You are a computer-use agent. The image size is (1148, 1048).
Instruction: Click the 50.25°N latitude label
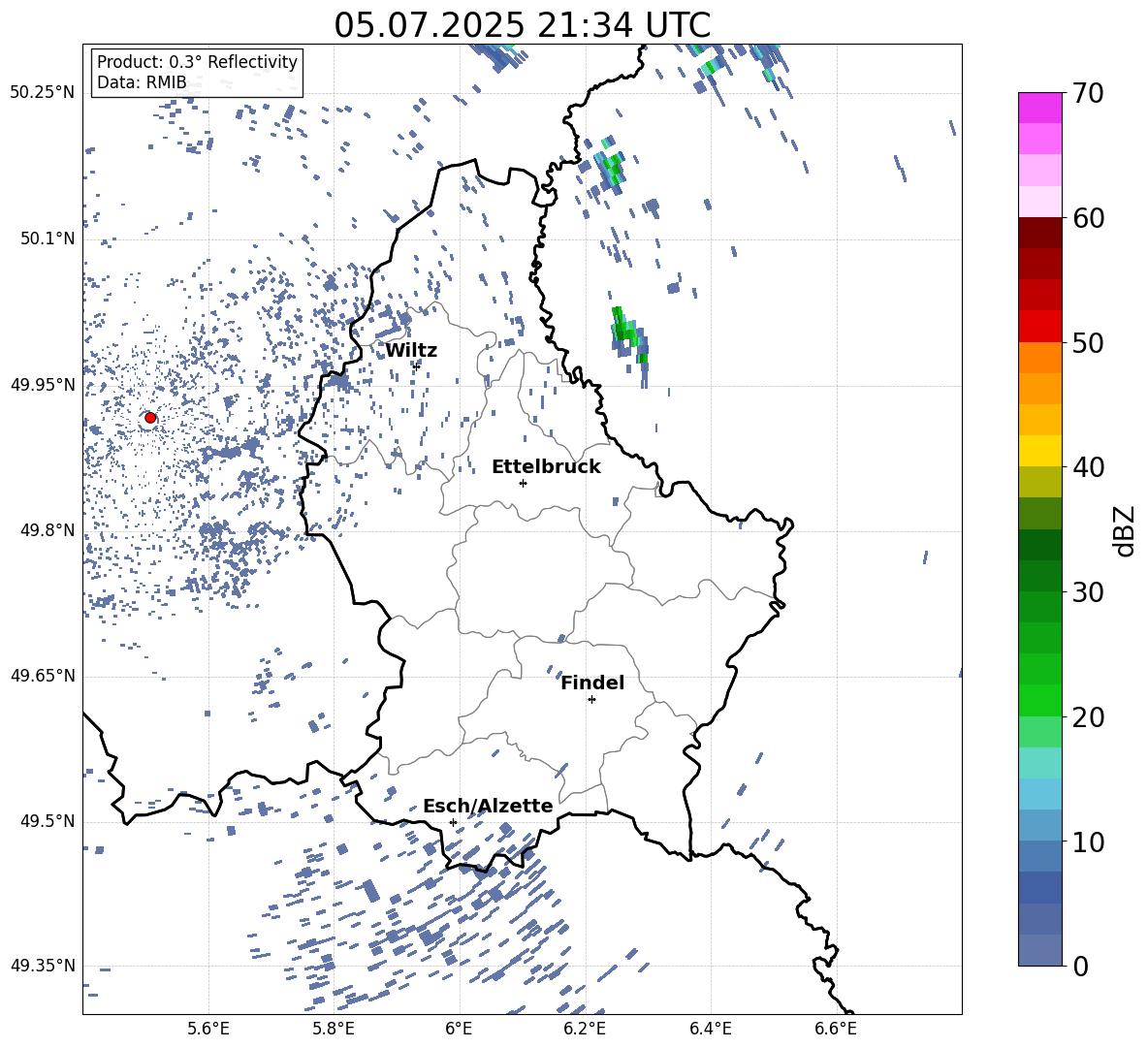tap(43, 93)
